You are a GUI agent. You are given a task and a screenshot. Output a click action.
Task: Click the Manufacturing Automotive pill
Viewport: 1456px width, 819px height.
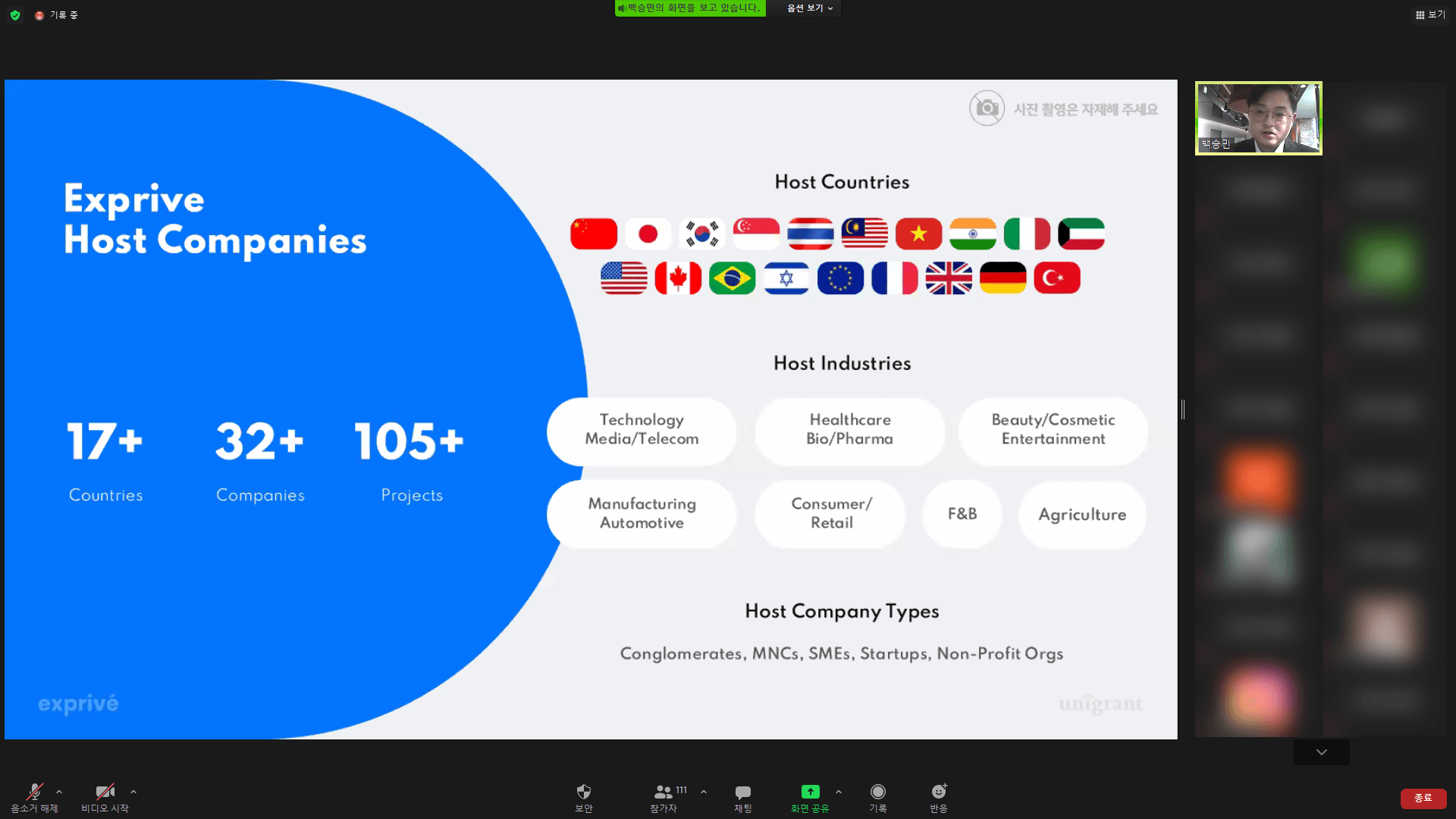[x=642, y=514]
